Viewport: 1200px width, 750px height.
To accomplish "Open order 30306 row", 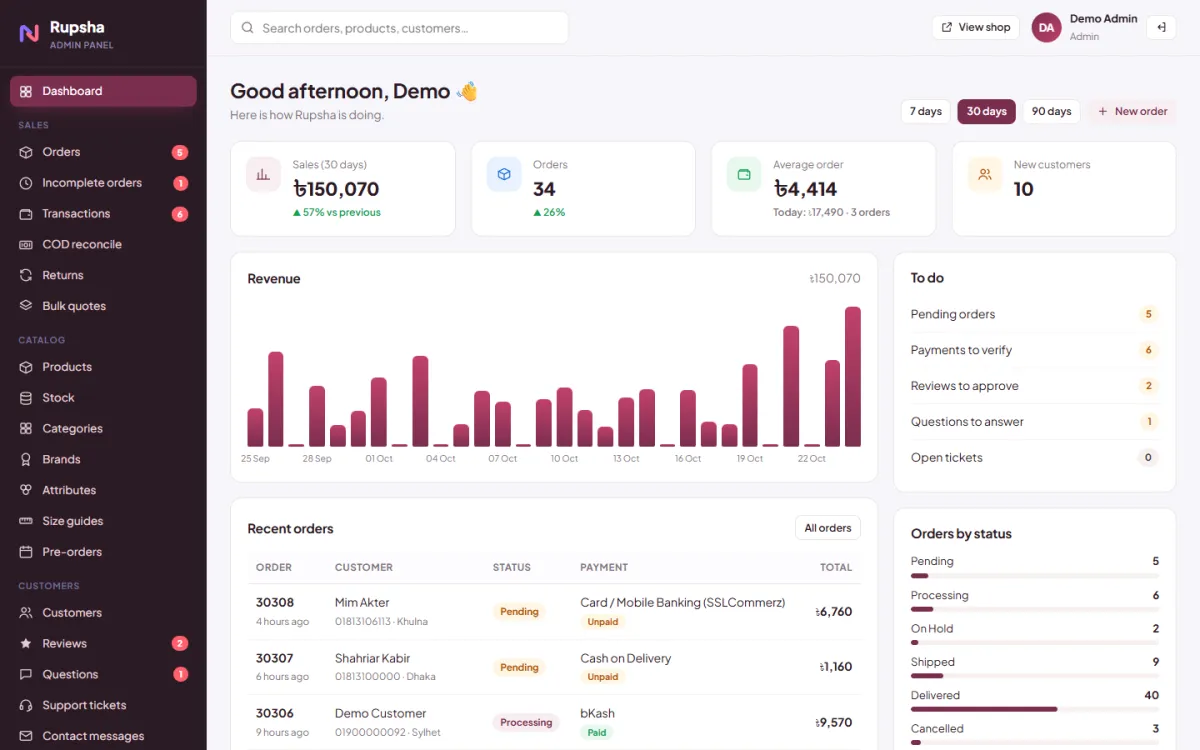I will 554,722.
